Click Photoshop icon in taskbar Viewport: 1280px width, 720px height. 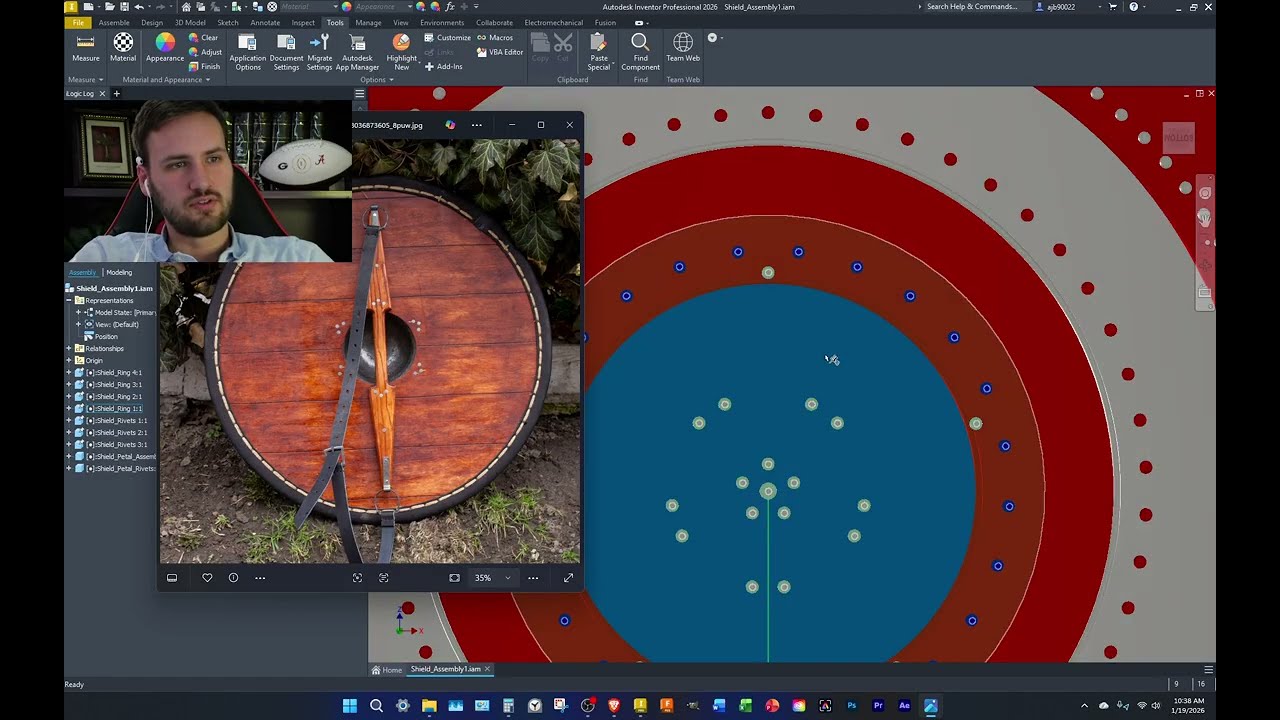tap(852, 705)
